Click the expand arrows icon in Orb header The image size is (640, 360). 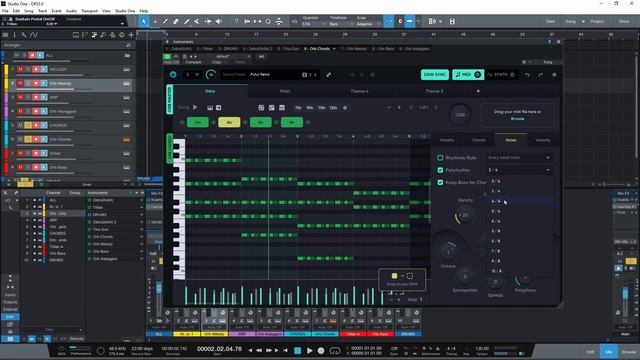tap(329, 75)
